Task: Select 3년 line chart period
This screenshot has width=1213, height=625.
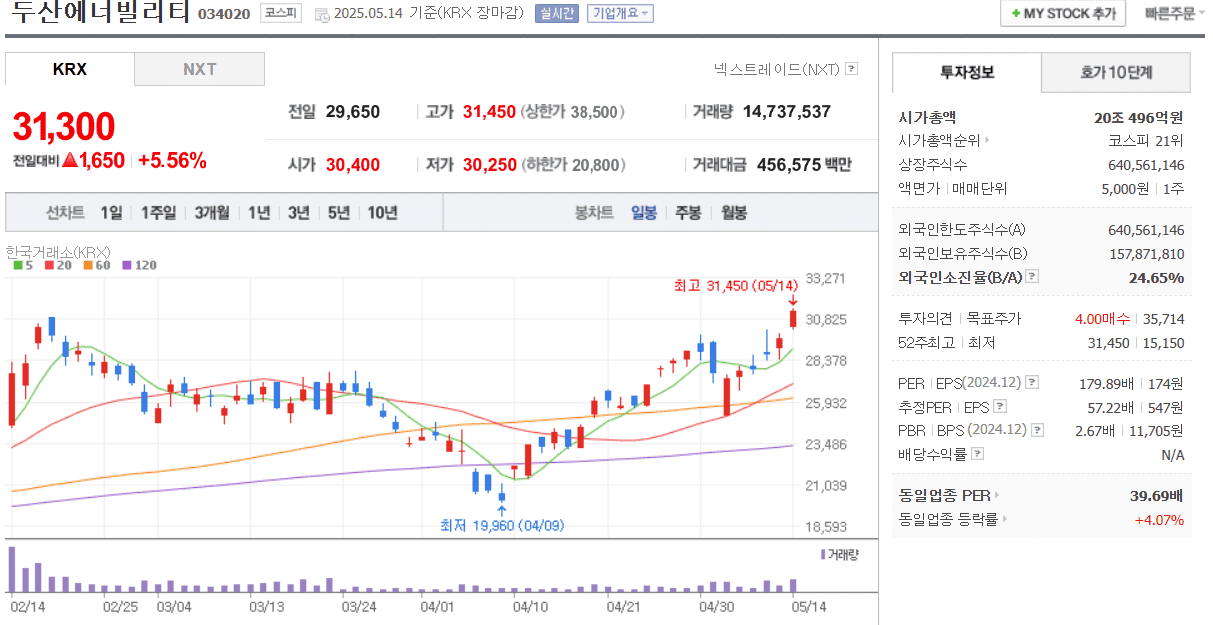Action: coord(298,212)
